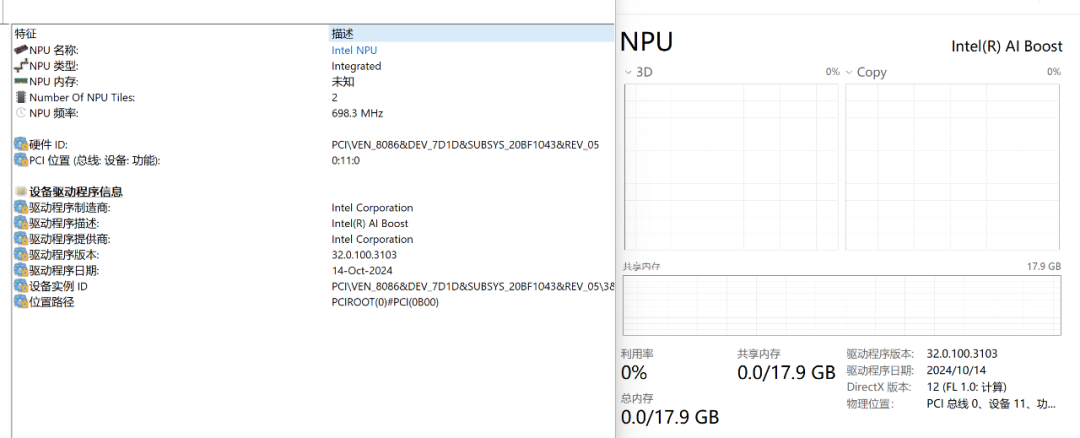Viewport: 1080px width, 438px height.
Task: Click the PCI 位置 row icon
Action: click(x=21, y=160)
